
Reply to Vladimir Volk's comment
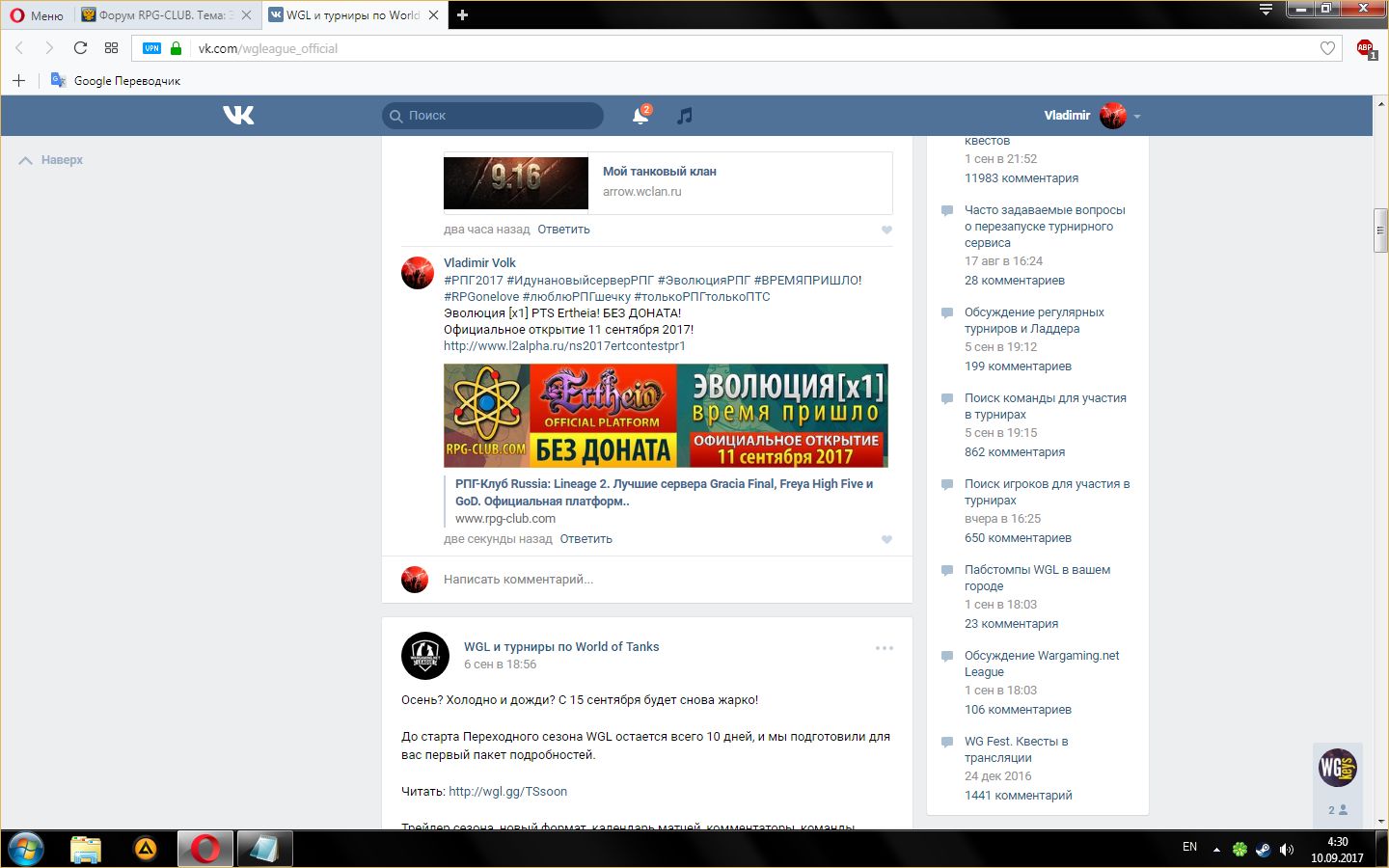[x=586, y=539]
